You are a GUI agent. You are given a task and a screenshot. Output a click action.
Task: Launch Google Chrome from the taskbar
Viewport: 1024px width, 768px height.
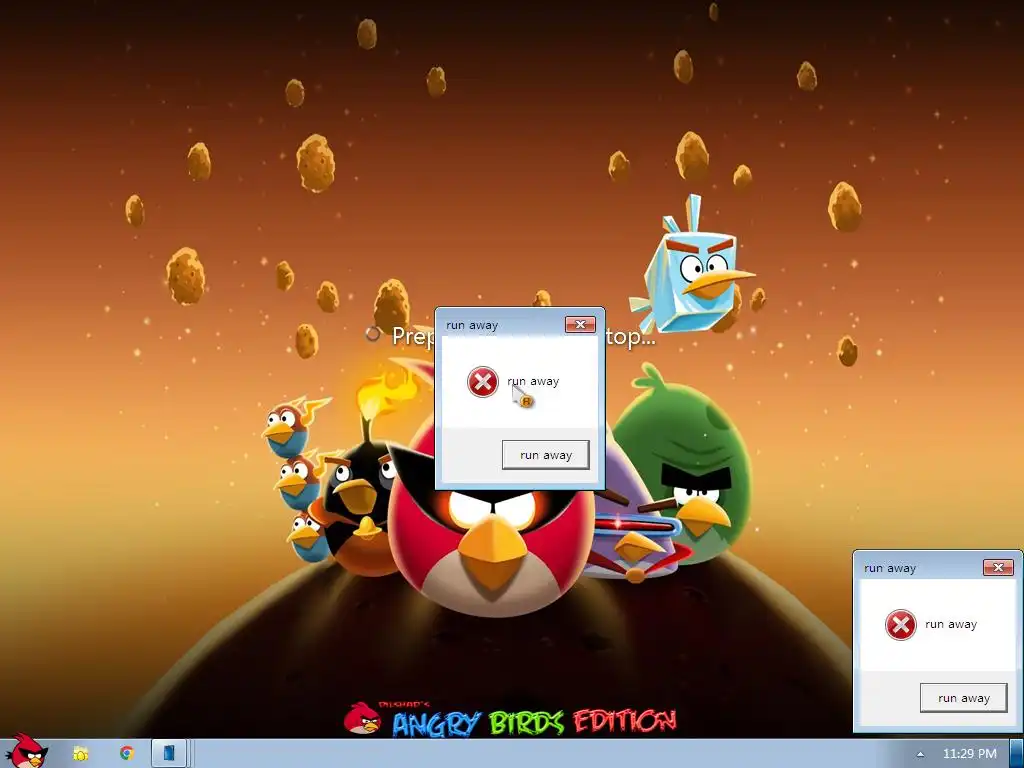(127, 754)
